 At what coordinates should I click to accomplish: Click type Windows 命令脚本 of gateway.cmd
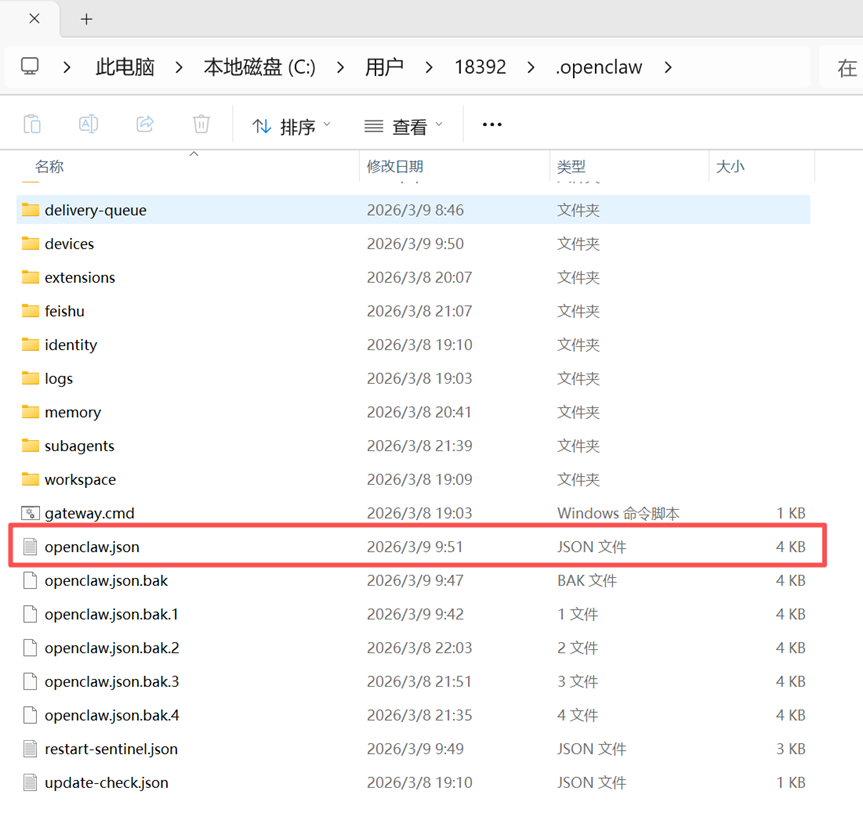(618, 513)
